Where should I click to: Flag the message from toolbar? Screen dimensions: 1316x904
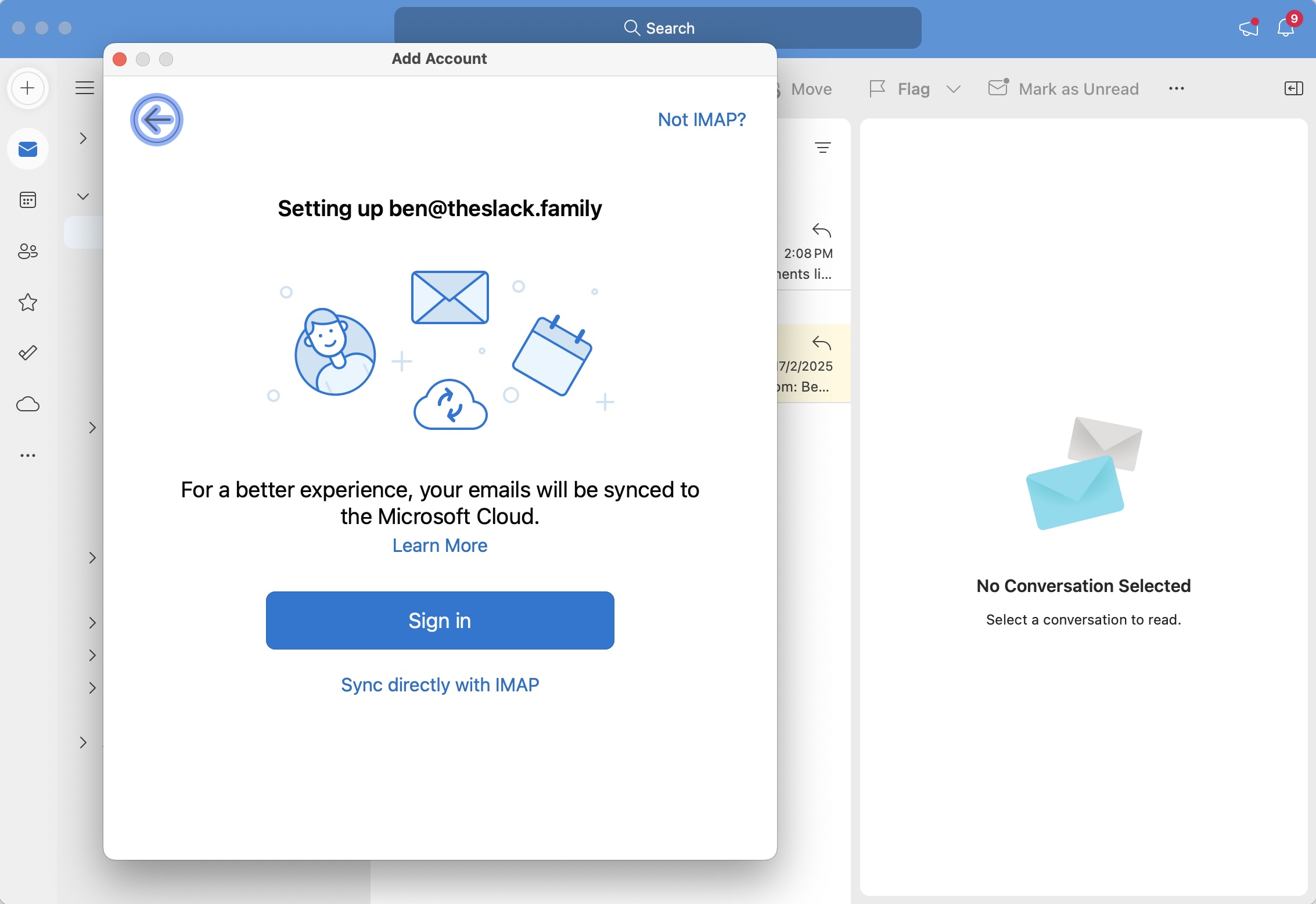[900, 89]
